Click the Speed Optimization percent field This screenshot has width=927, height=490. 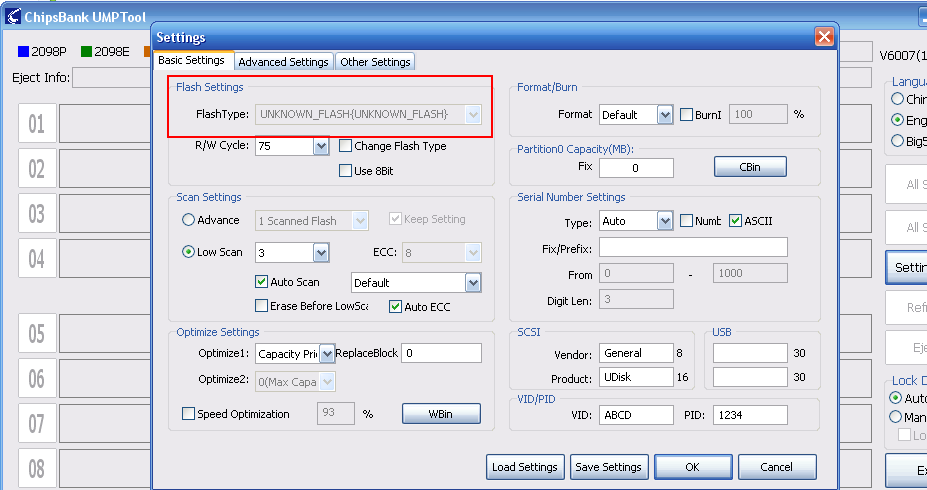coord(336,413)
